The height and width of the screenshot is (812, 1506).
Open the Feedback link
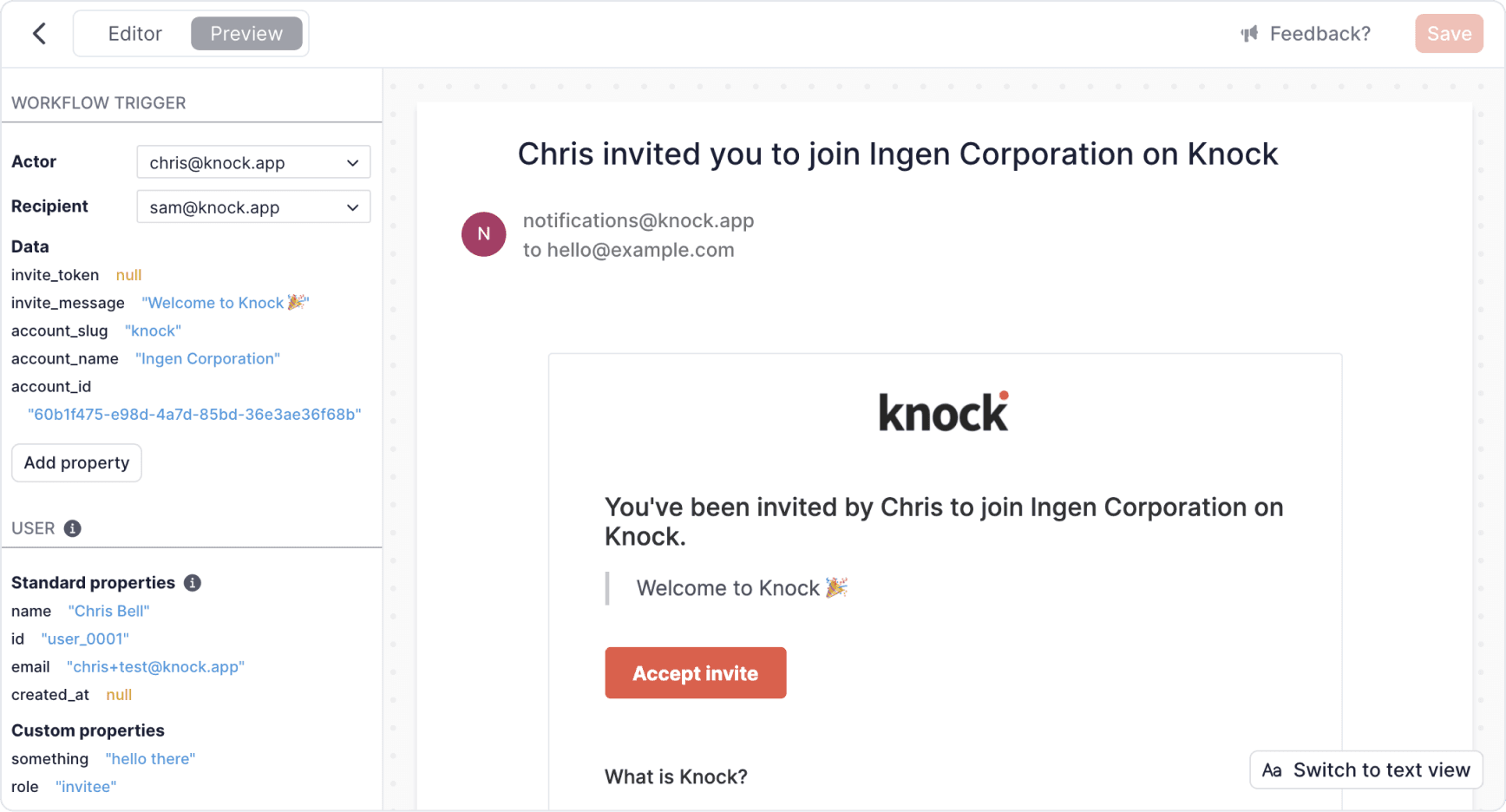[1319, 34]
